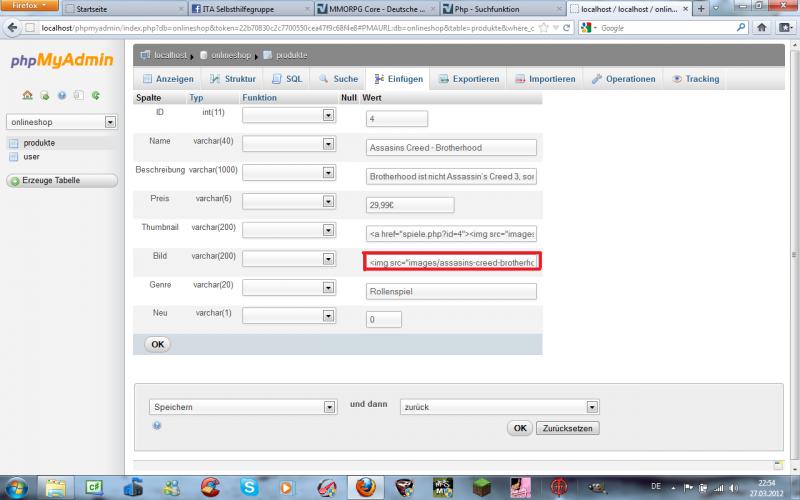This screenshot has width=800, height=500.
Task: Click the onlineshop breadcrumb link
Action: (223, 54)
